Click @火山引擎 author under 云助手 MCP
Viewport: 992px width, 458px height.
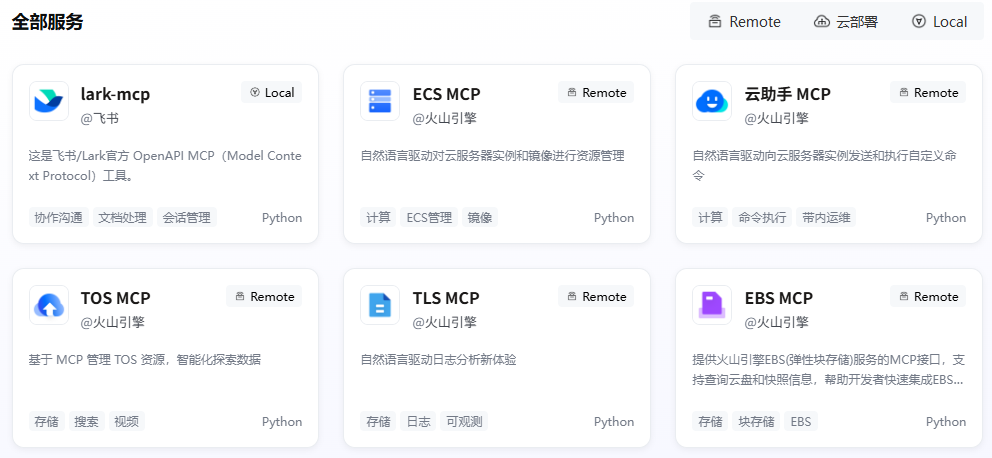point(776,118)
